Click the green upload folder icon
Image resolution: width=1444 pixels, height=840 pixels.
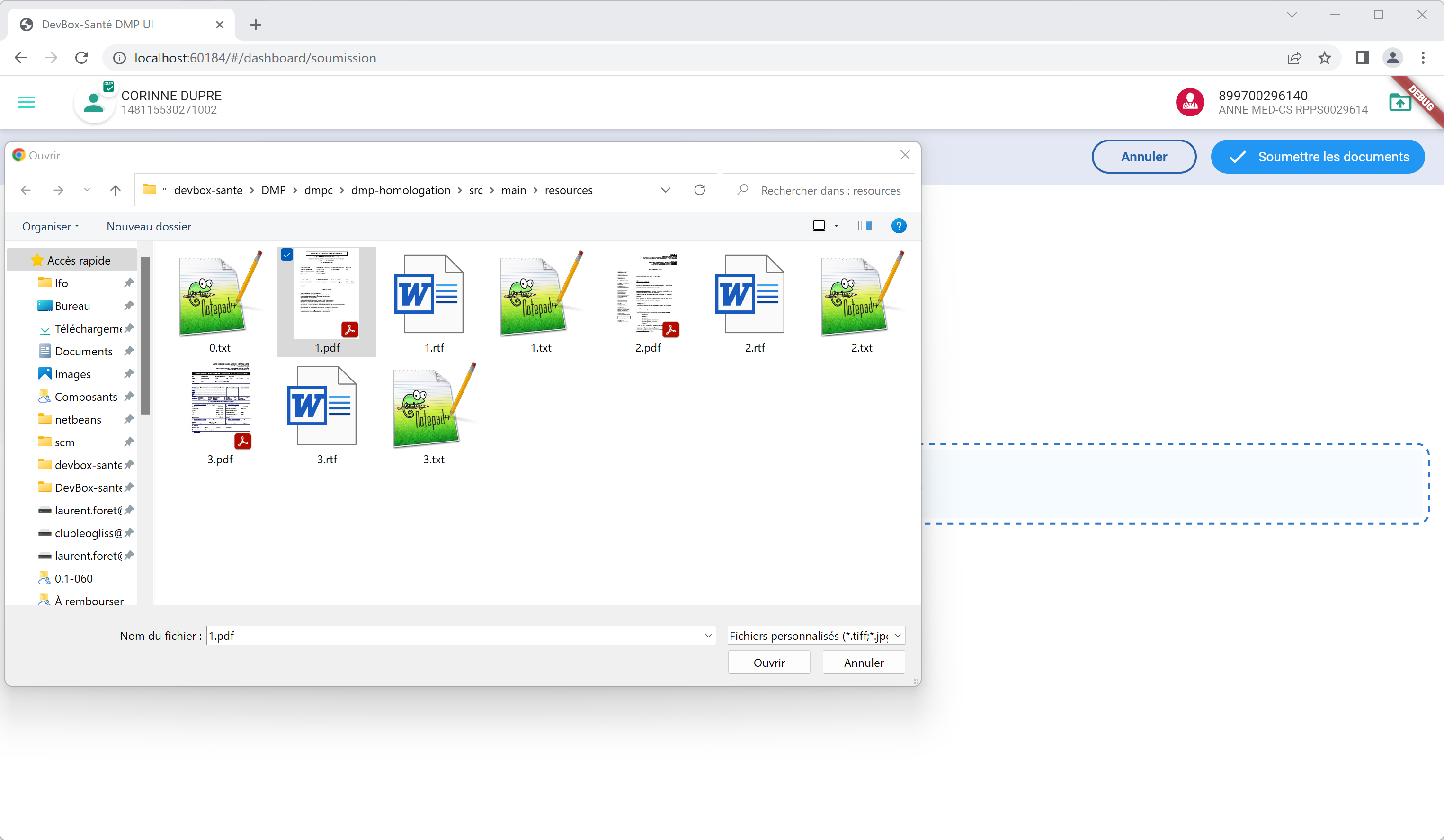[x=1400, y=103]
